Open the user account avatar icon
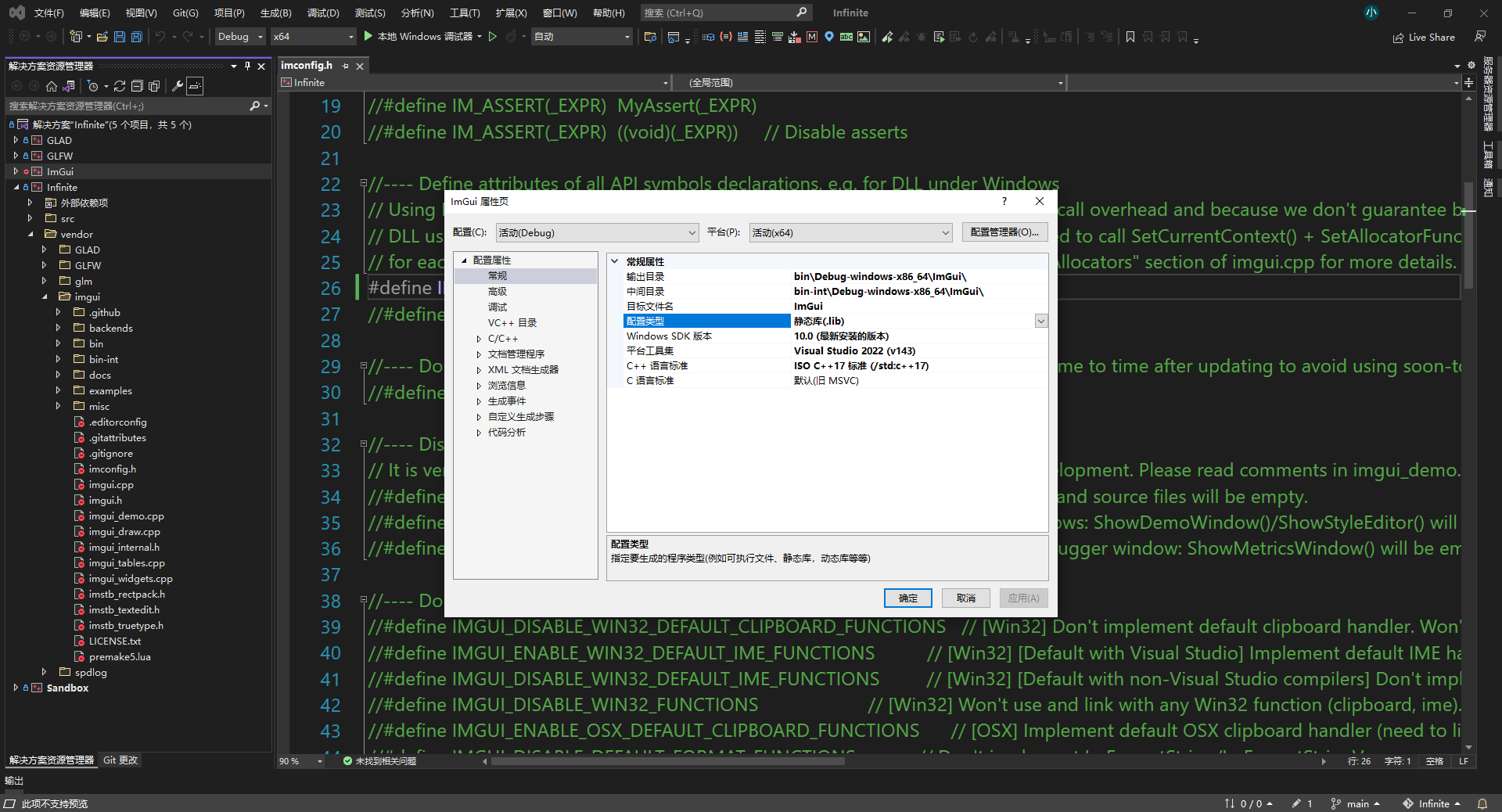 tap(1371, 13)
